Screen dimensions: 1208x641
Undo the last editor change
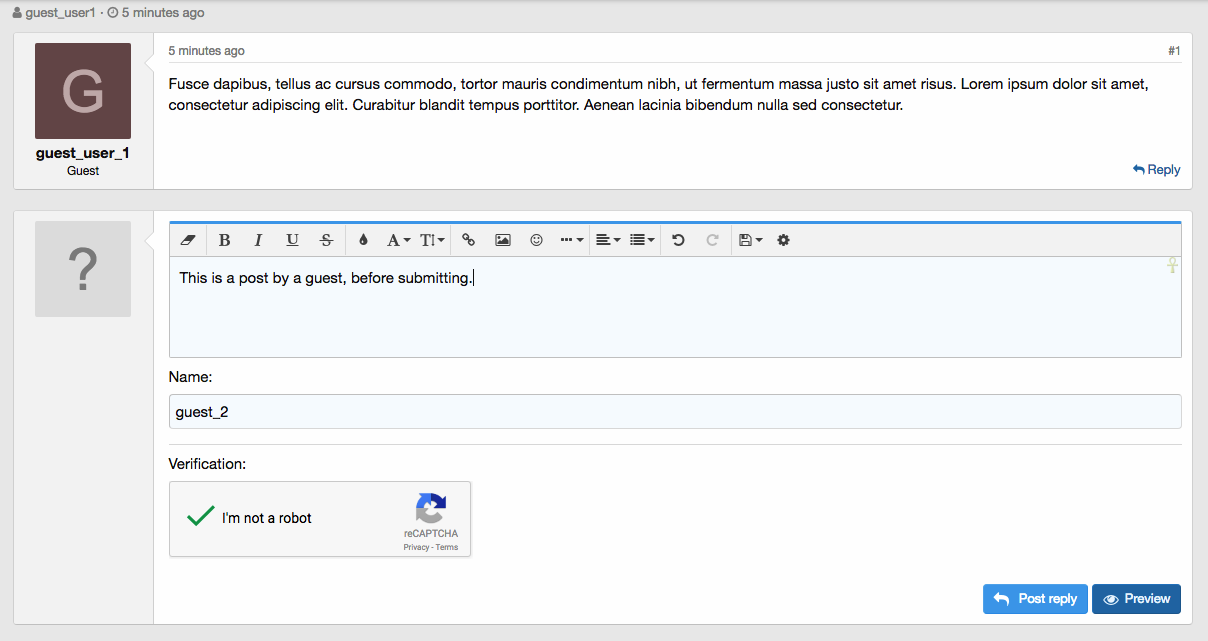click(678, 240)
